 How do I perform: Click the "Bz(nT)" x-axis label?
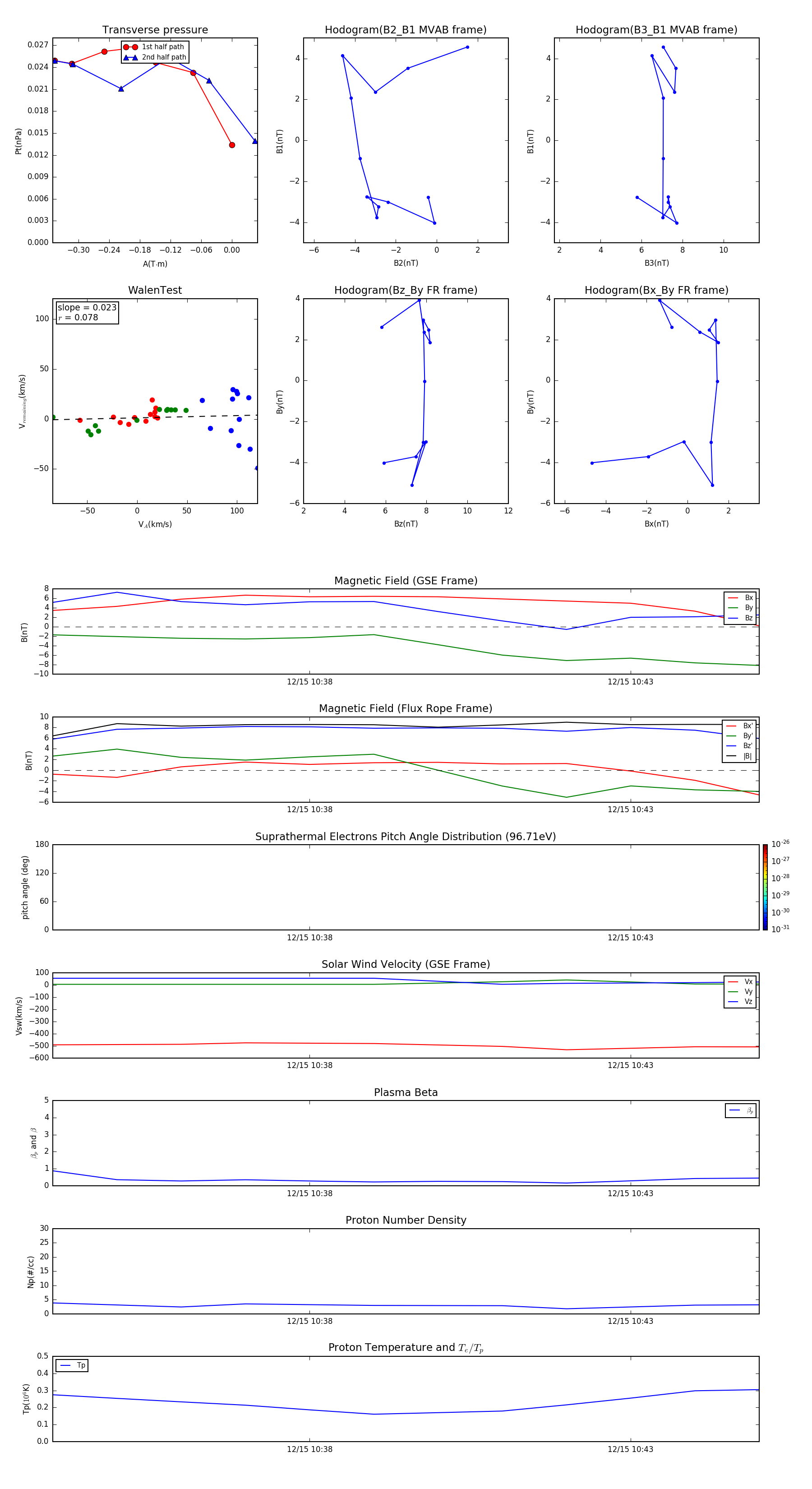[406, 524]
